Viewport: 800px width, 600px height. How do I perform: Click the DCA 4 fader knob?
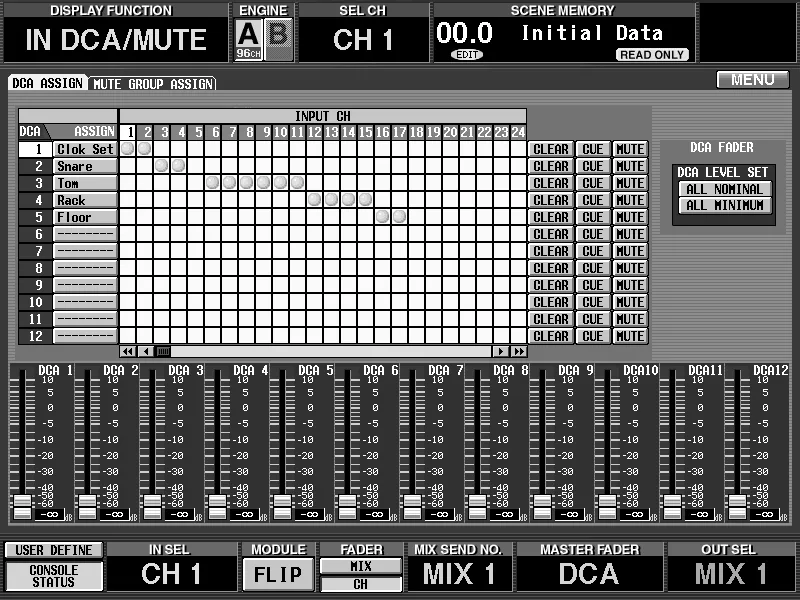point(218,507)
